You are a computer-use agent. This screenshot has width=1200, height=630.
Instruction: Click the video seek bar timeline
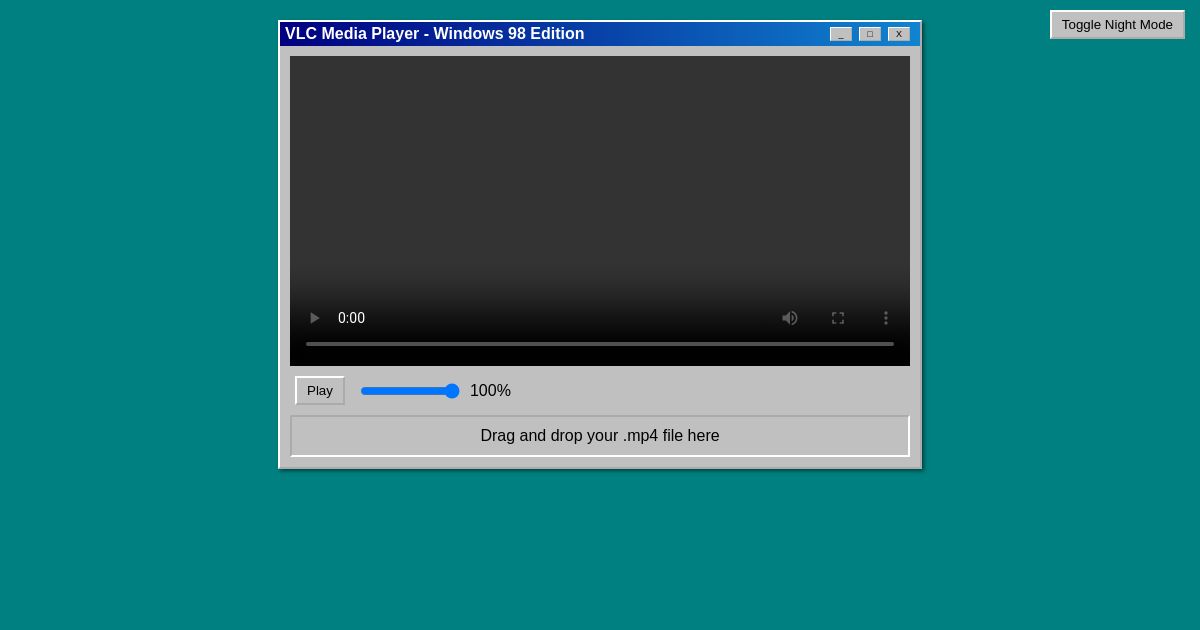point(600,344)
